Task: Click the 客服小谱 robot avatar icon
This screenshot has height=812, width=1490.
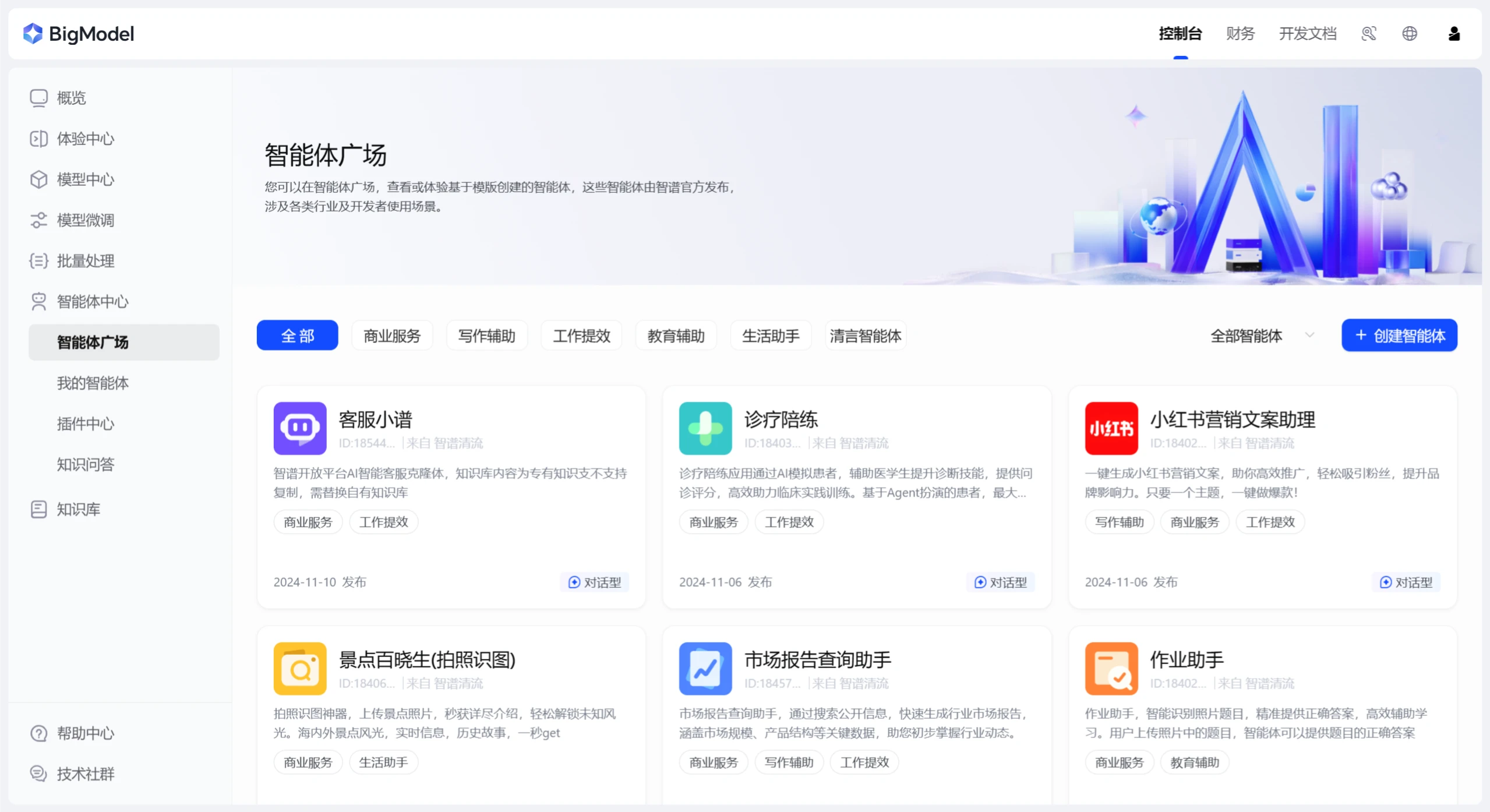Action: click(301, 428)
